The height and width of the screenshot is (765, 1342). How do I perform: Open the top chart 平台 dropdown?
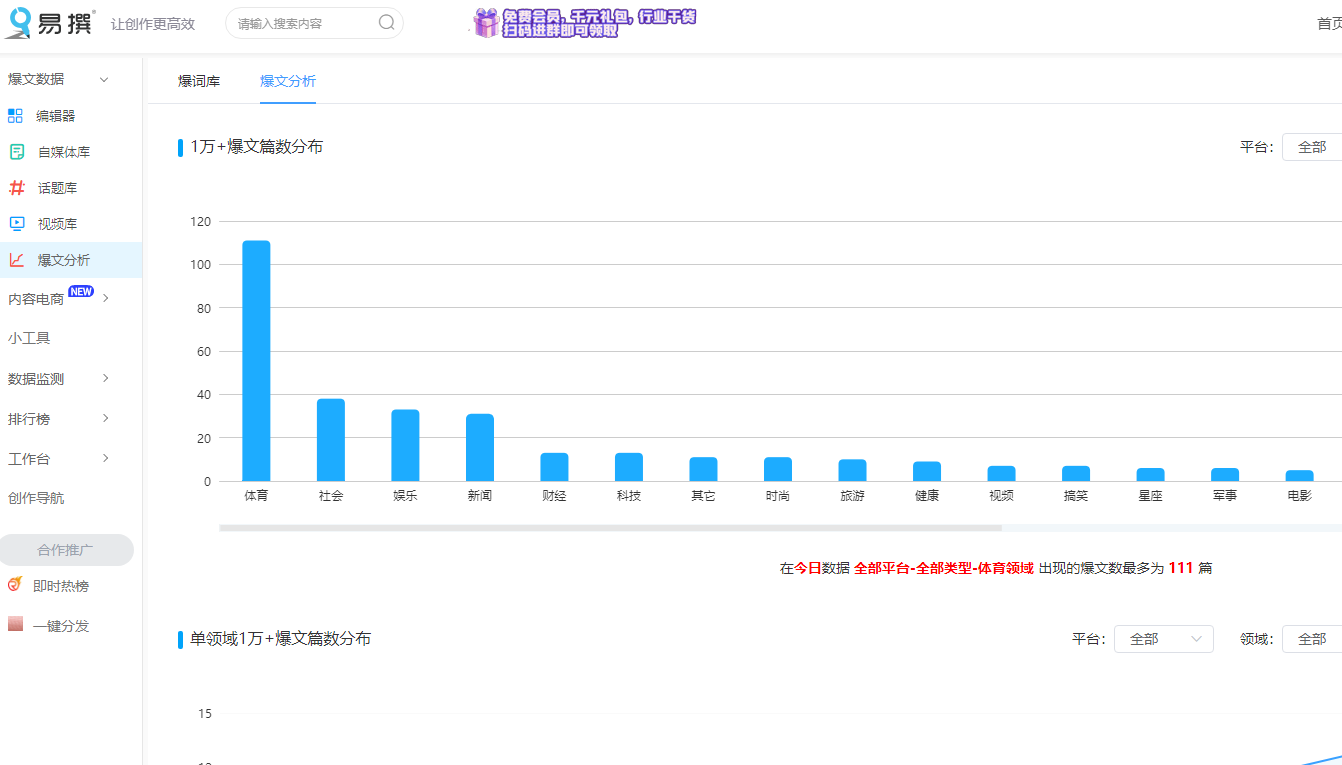click(x=1312, y=147)
